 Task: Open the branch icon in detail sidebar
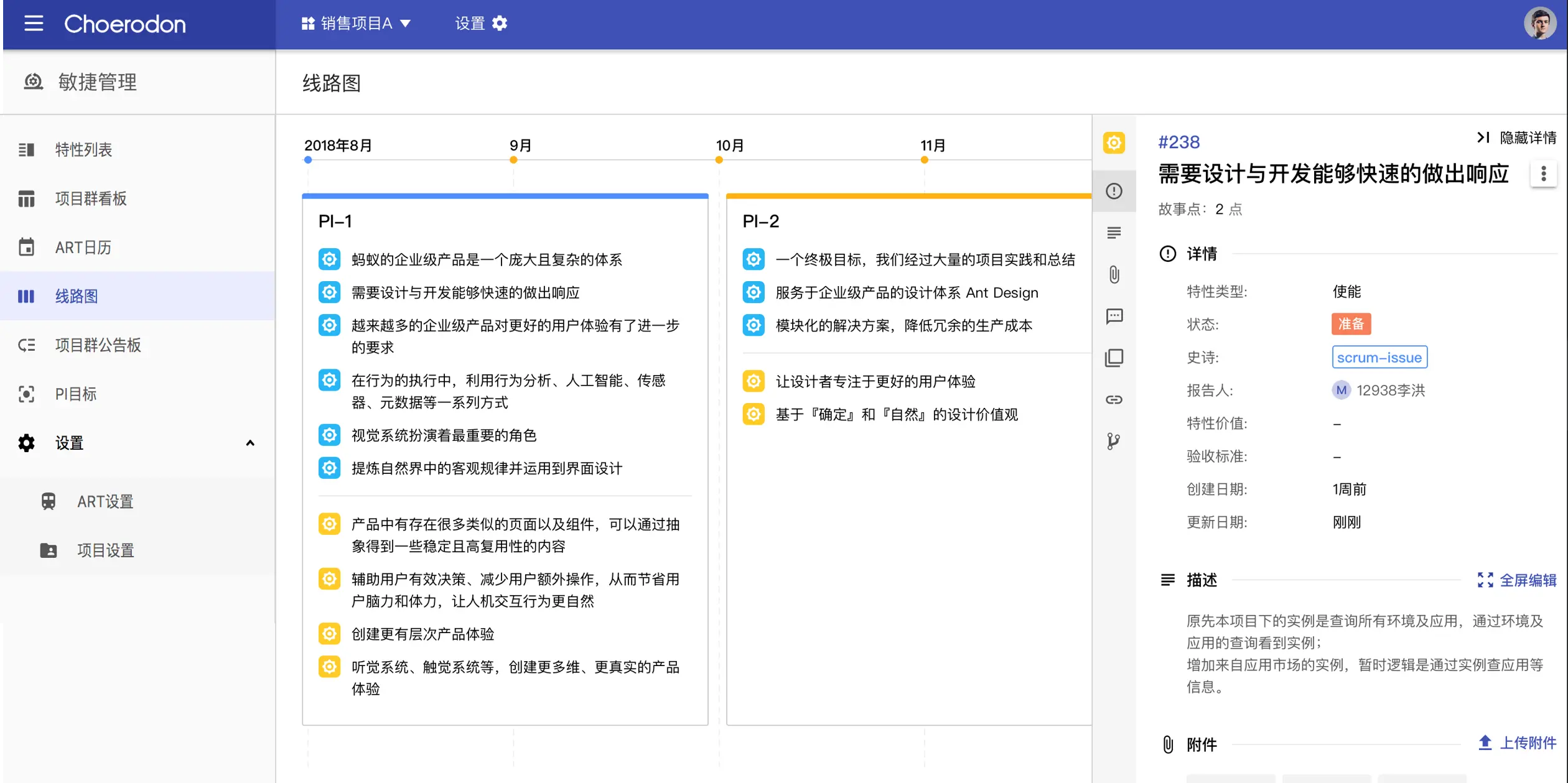pyautogui.click(x=1114, y=441)
